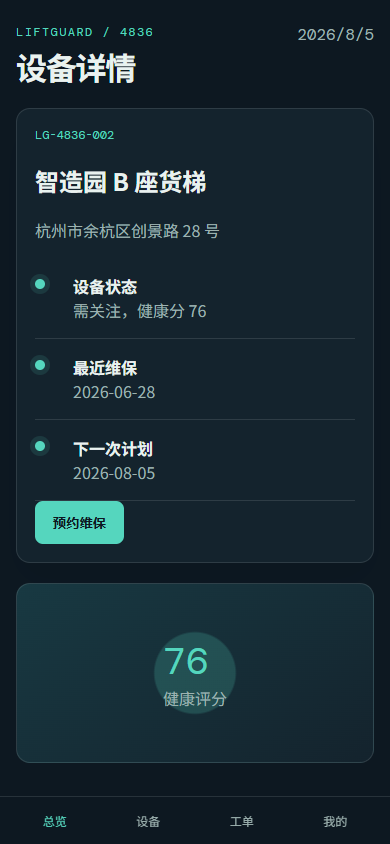Click the LIFTGUARD / 4836 breadcrumb
The width and height of the screenshot is (390, 844).
[85, 32]
